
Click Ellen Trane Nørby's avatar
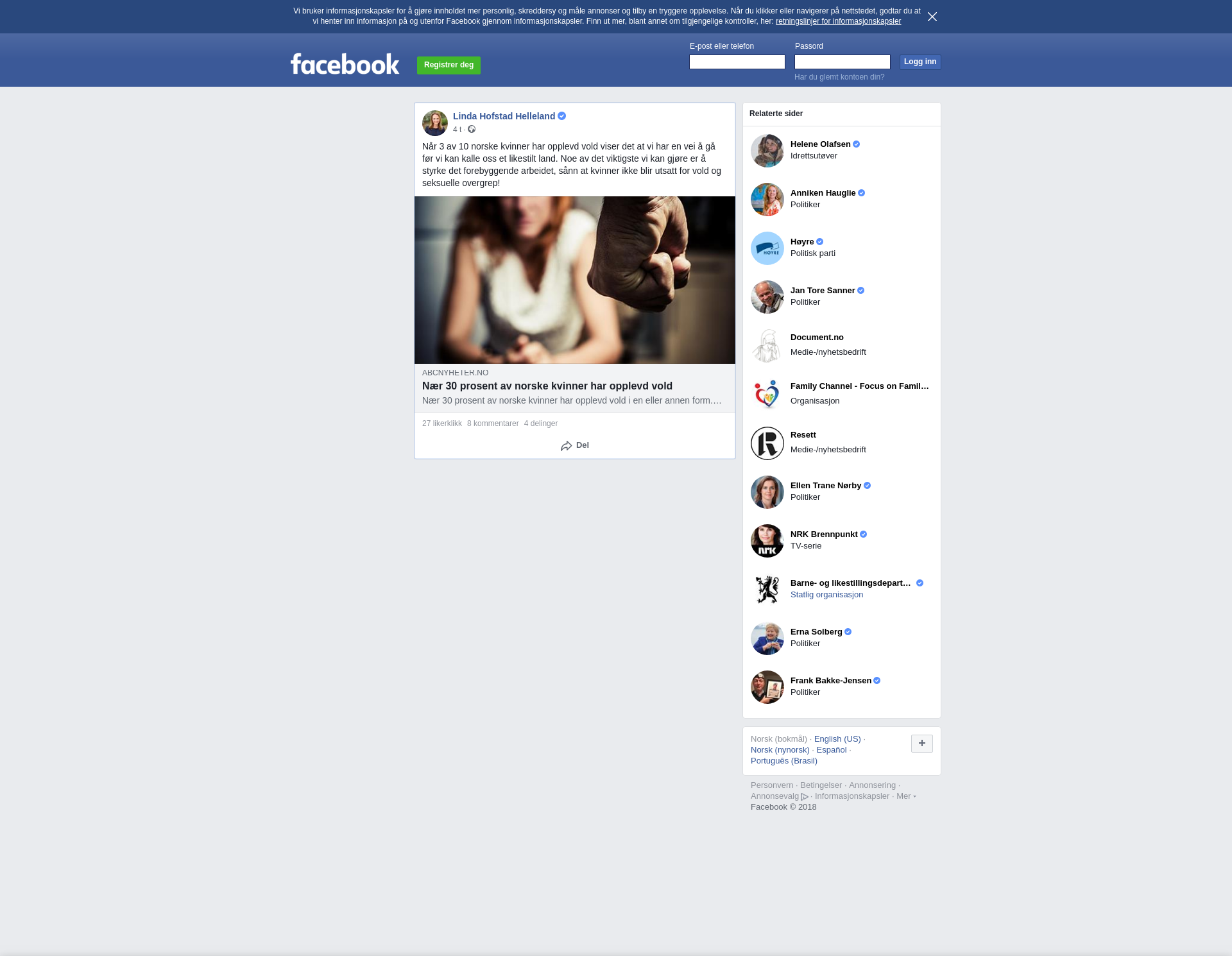pos(767,492)
